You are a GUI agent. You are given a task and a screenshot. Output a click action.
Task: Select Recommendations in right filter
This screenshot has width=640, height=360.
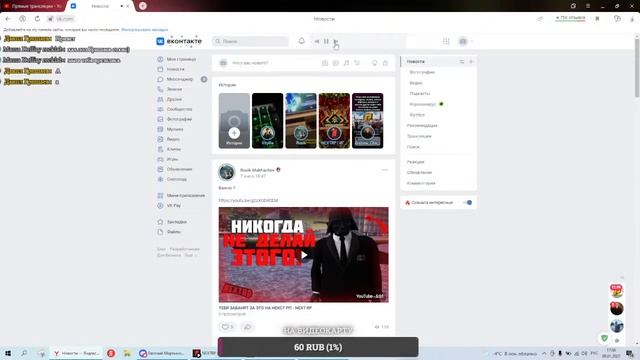click(x=422, y=125)
